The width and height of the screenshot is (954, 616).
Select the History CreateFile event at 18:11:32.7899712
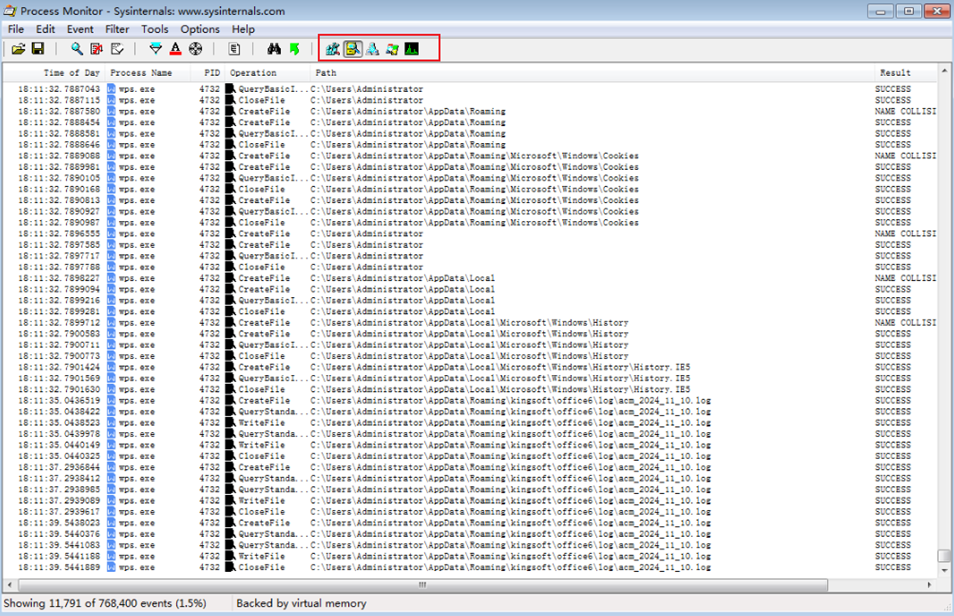pyautogui.click(x=470, y=323)
